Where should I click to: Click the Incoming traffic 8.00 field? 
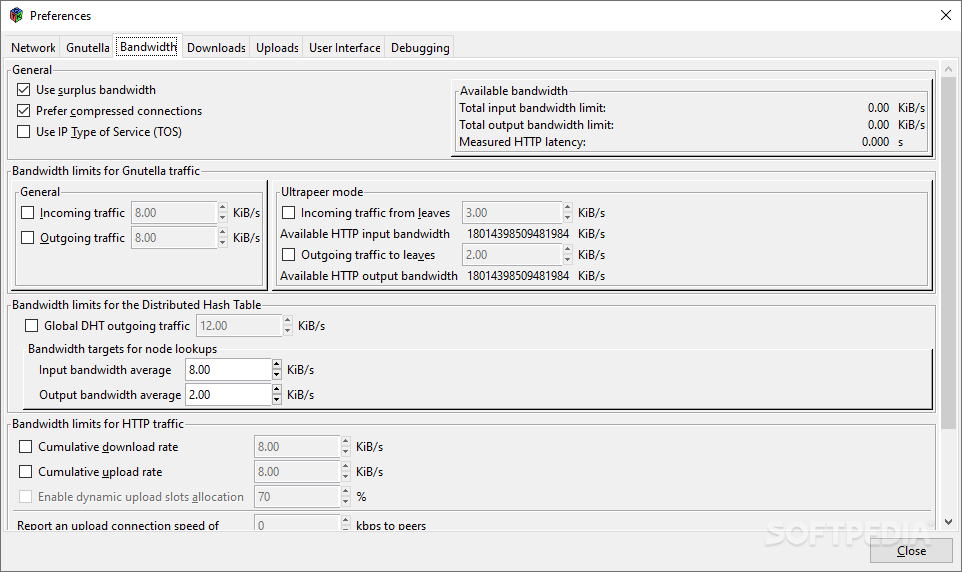coord(174,212)
